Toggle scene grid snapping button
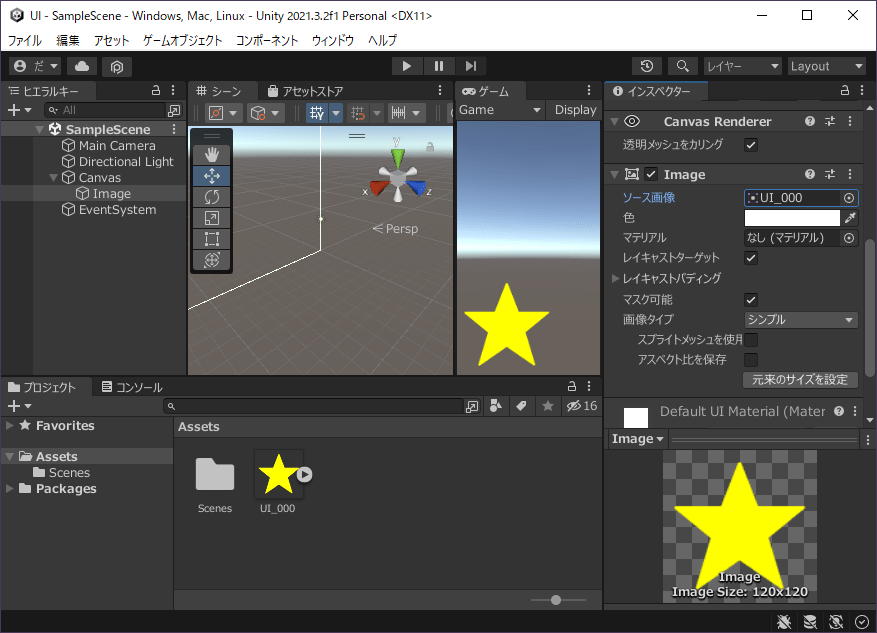 (358, 114)
